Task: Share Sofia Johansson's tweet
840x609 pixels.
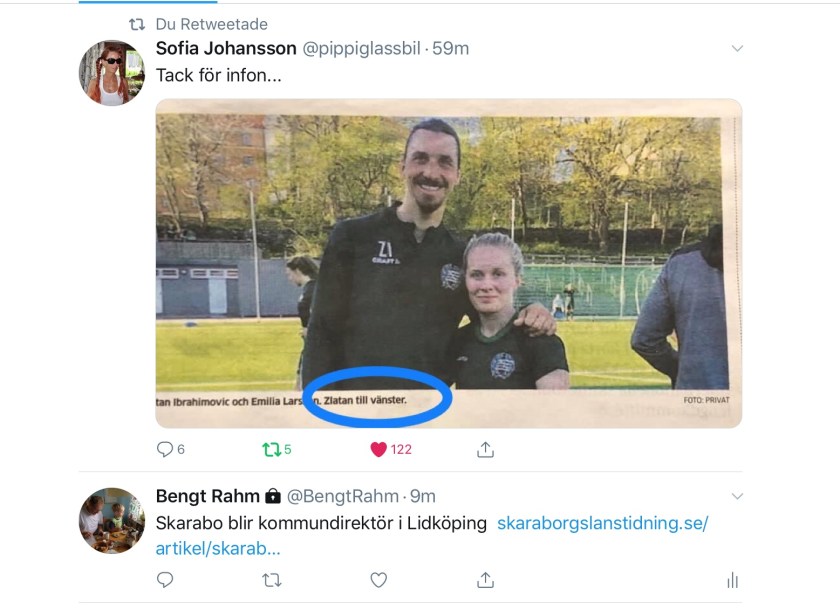Action: [485, 449]
